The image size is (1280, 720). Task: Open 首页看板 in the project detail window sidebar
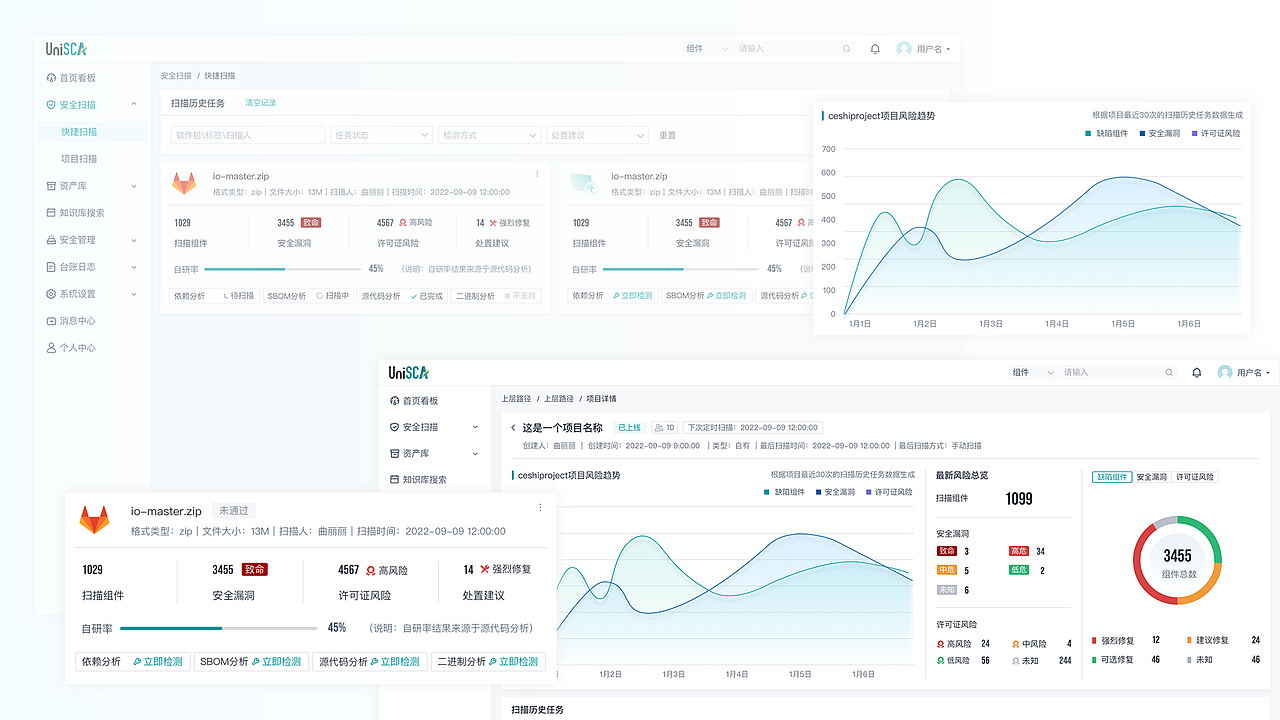click(x=414, y=401)
